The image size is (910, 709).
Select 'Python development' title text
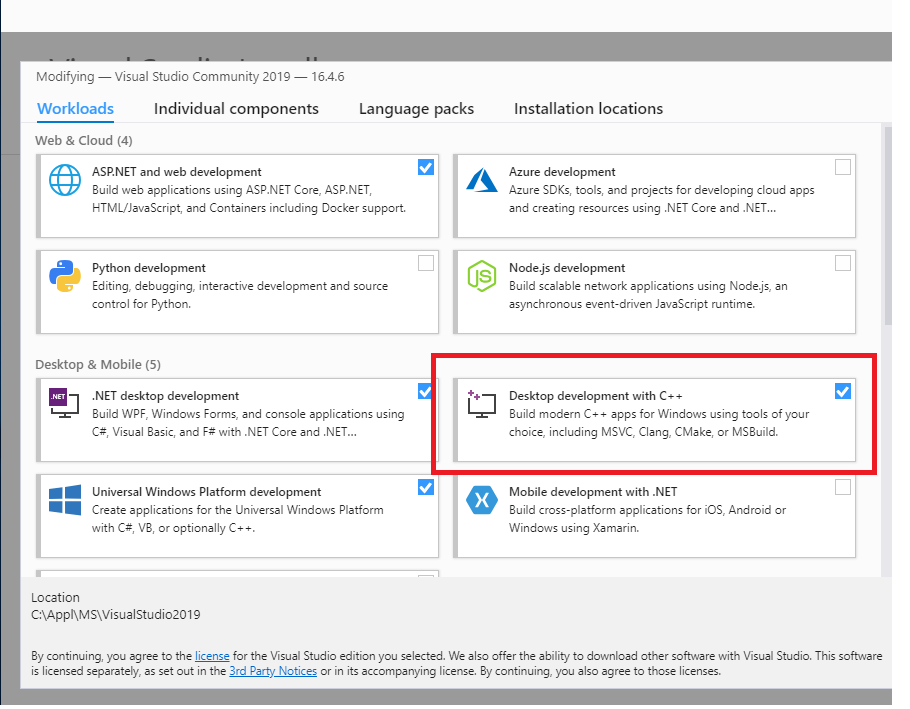[x=149, y=267]
